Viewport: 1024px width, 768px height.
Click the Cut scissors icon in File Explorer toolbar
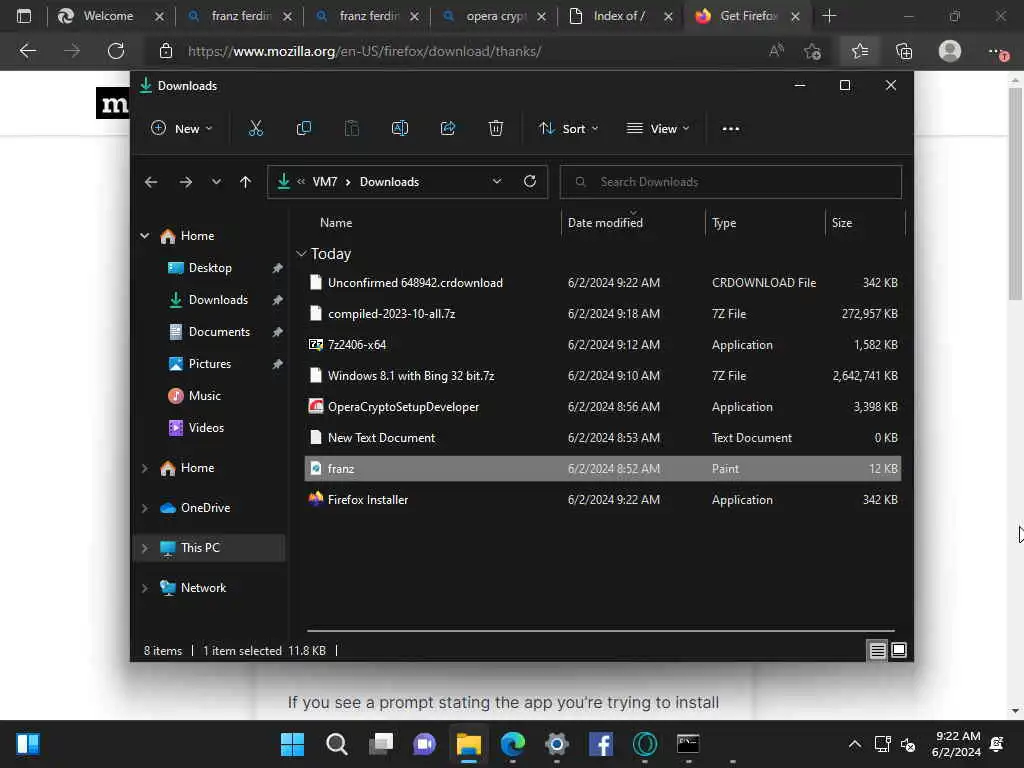pos(255,129)
